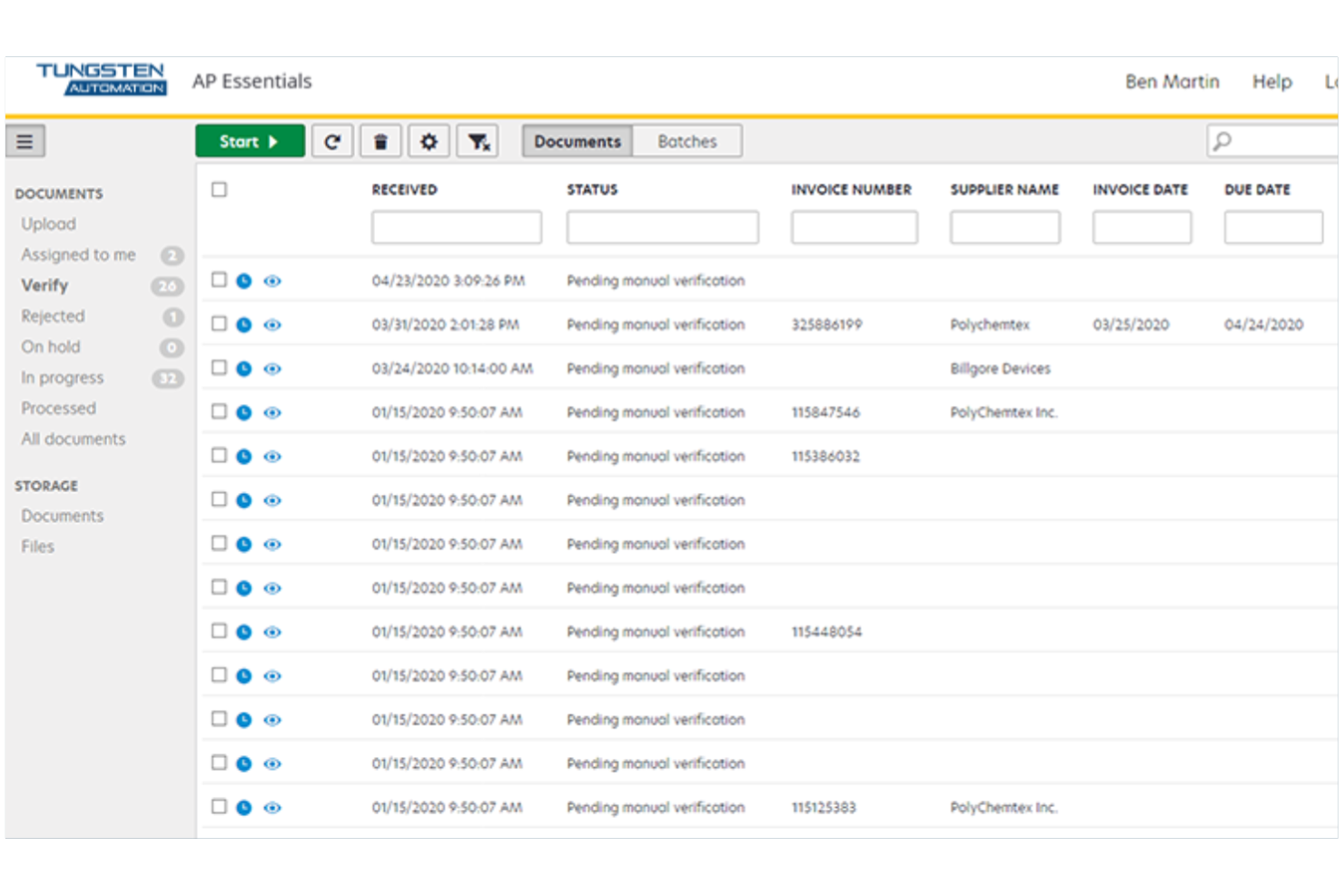Click due date 04/24/2020 cell
Image resolution: width=1344 pixels, height=896 pixels.
[x=1263, y=324]
